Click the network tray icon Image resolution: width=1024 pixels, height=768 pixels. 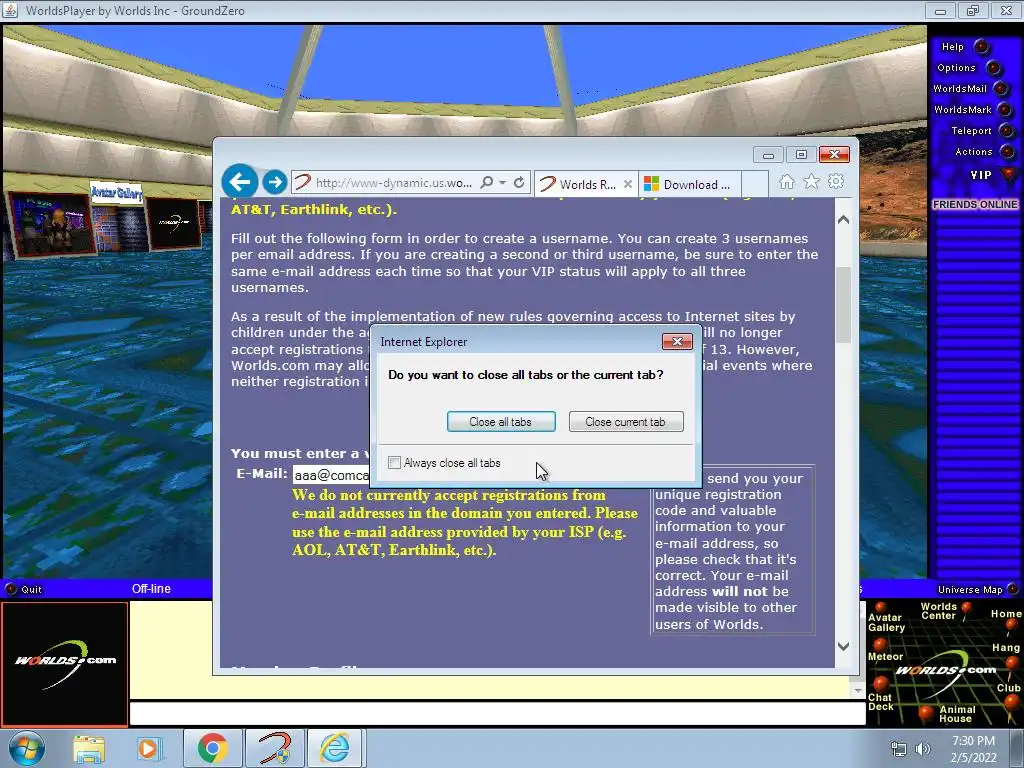click(x=899, y=749)
